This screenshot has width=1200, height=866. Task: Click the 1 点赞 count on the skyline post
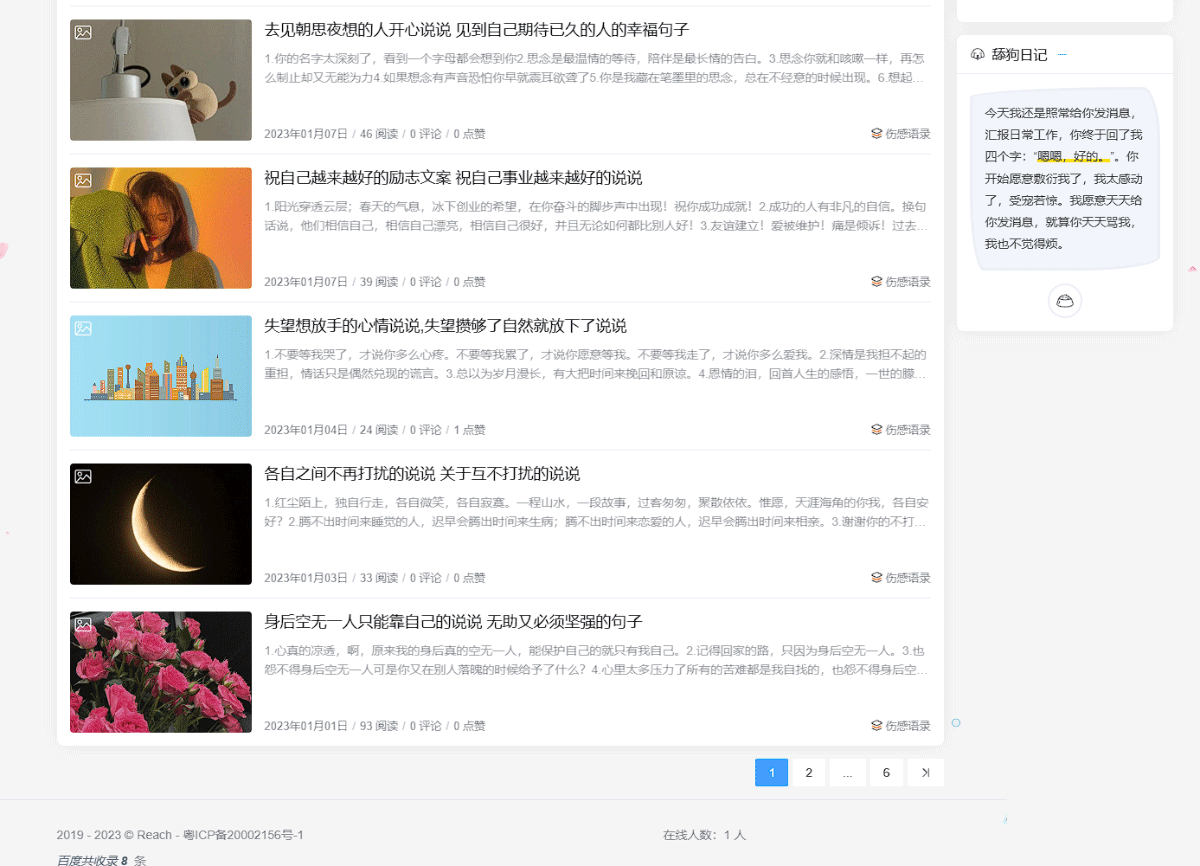(470, 430)
